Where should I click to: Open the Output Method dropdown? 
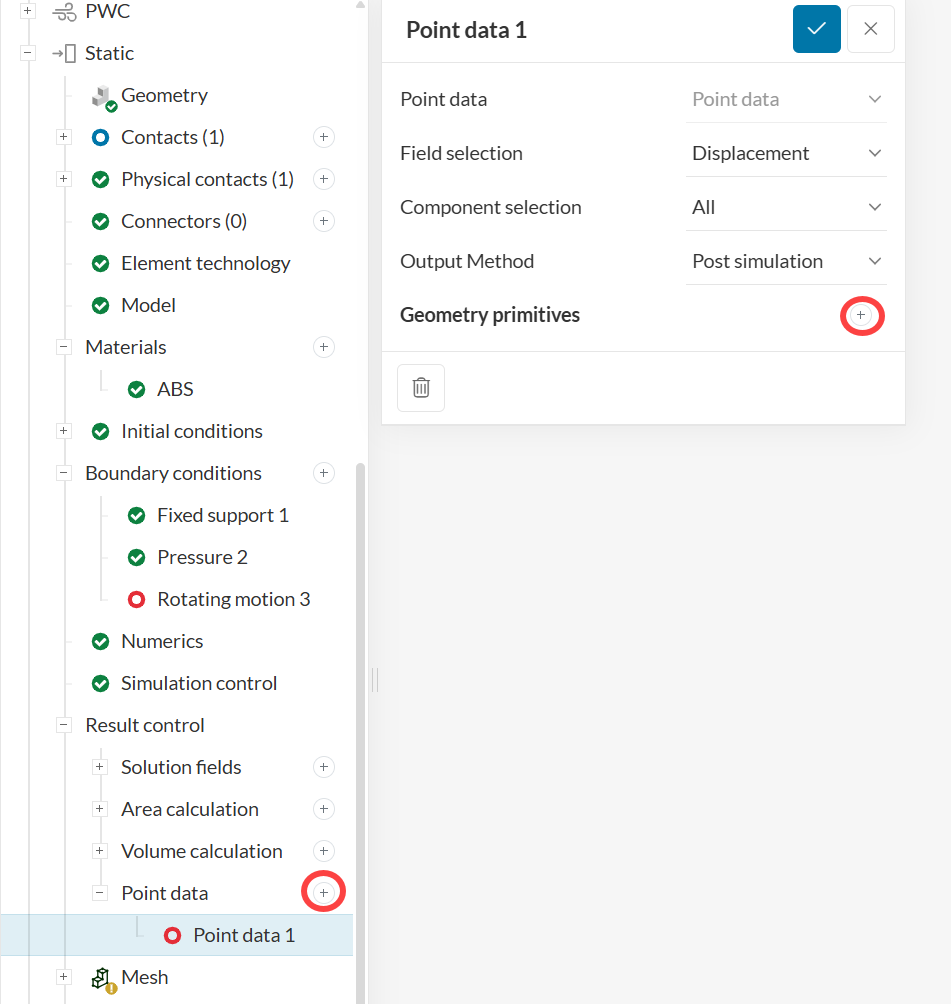[786, 261]
